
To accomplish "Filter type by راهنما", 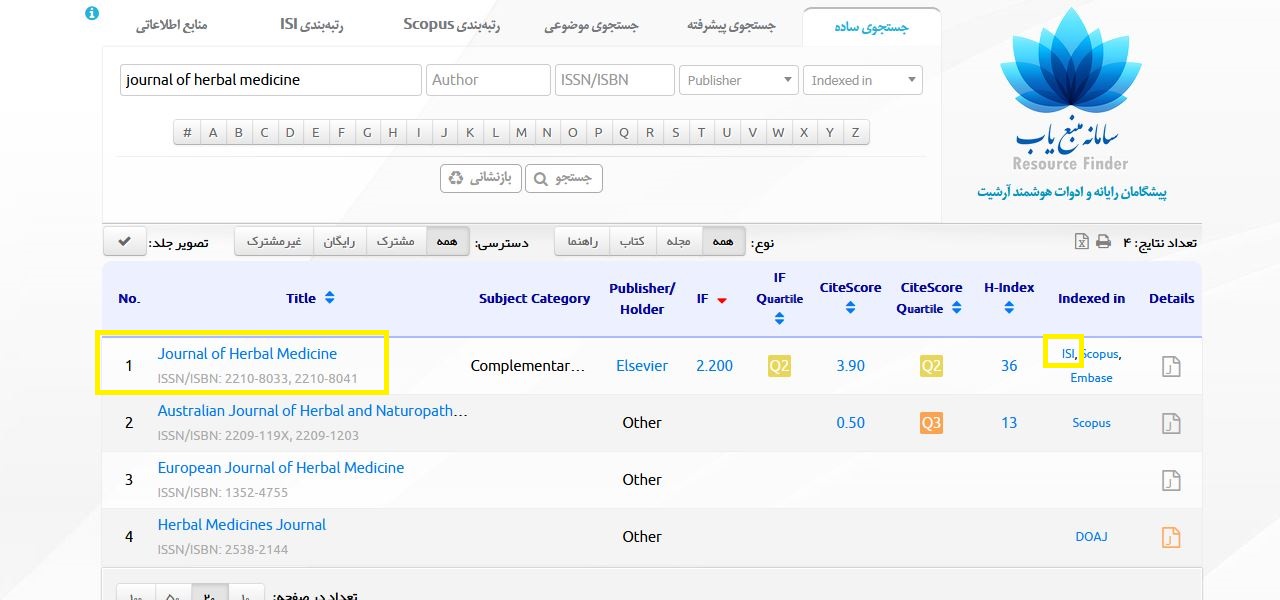I will pos(582,241).
